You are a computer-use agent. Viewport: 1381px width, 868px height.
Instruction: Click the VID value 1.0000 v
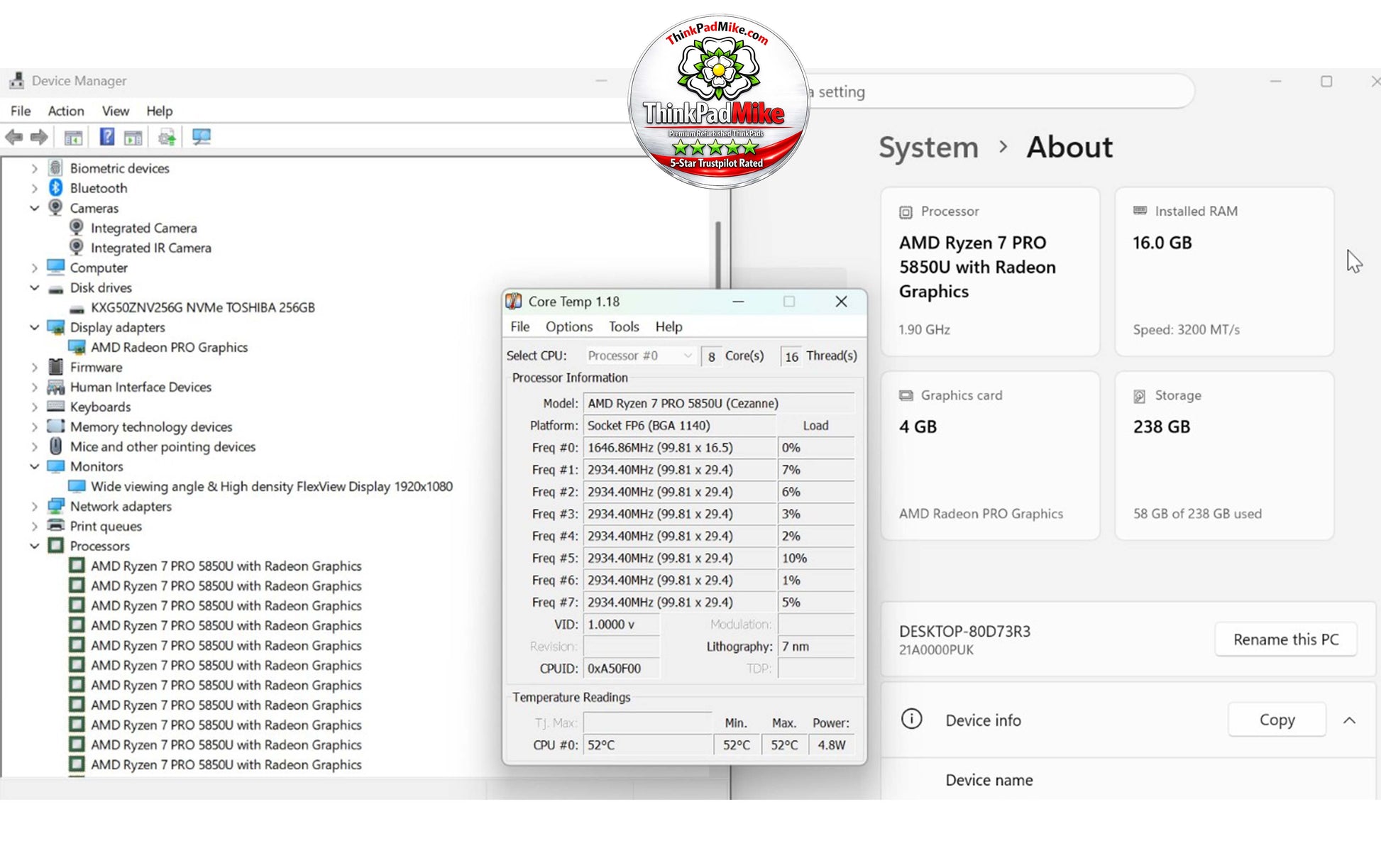click(621, 625)
